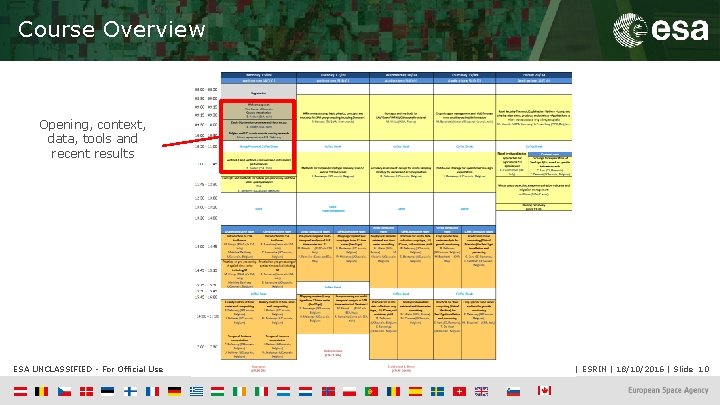Click the Romania flag icon
Viewport: 720px width, 405px height.
coord(394,392)
